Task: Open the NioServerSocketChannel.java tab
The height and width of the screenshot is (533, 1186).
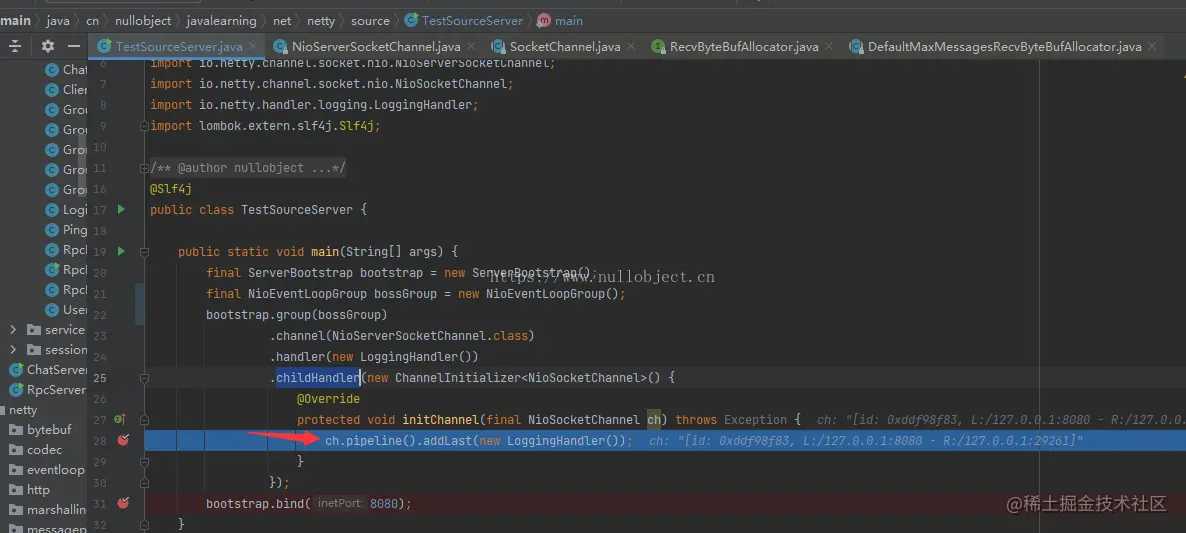Action: [x=376, y=47]
